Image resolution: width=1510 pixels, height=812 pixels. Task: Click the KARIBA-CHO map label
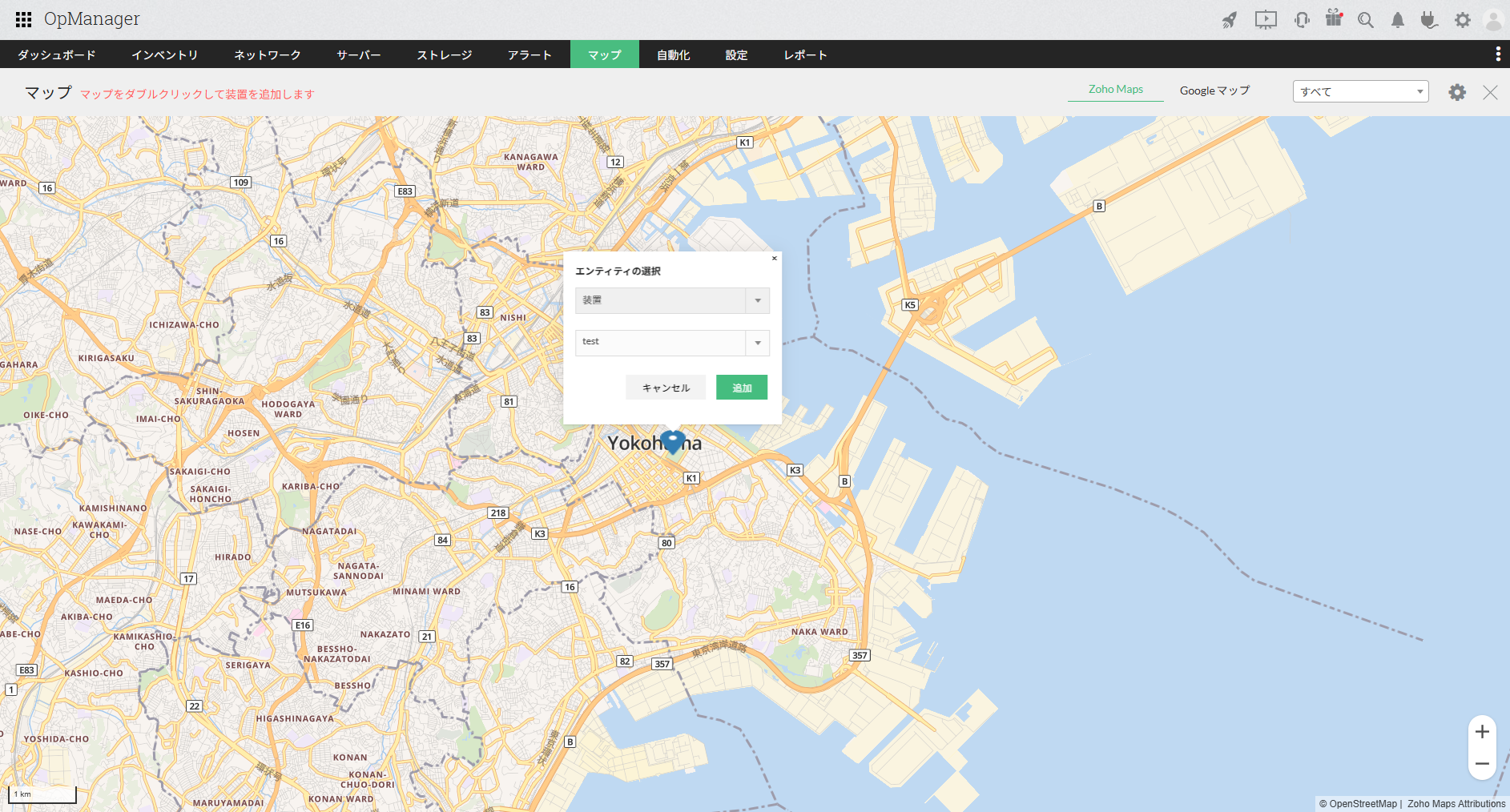(311, 486)
